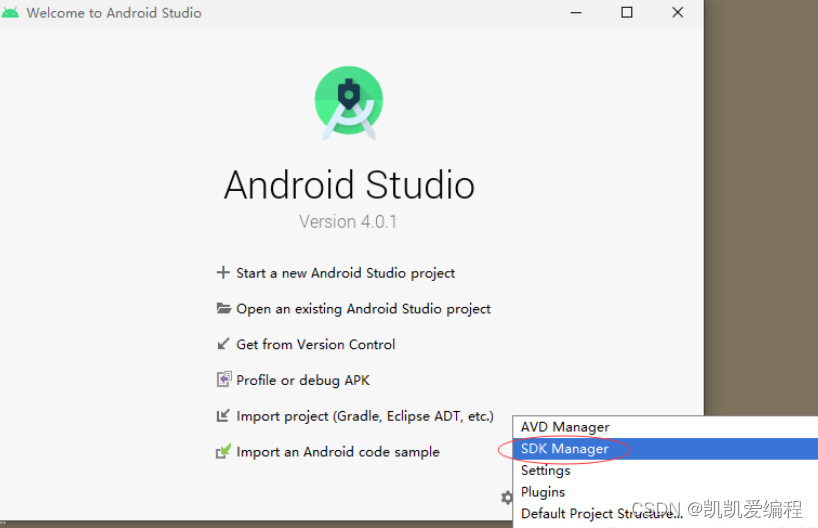Choose Get from Version Control
Image resolution: width=818 pixels, height=528 pixels.
pyautogui.click(x=316, y=344)
